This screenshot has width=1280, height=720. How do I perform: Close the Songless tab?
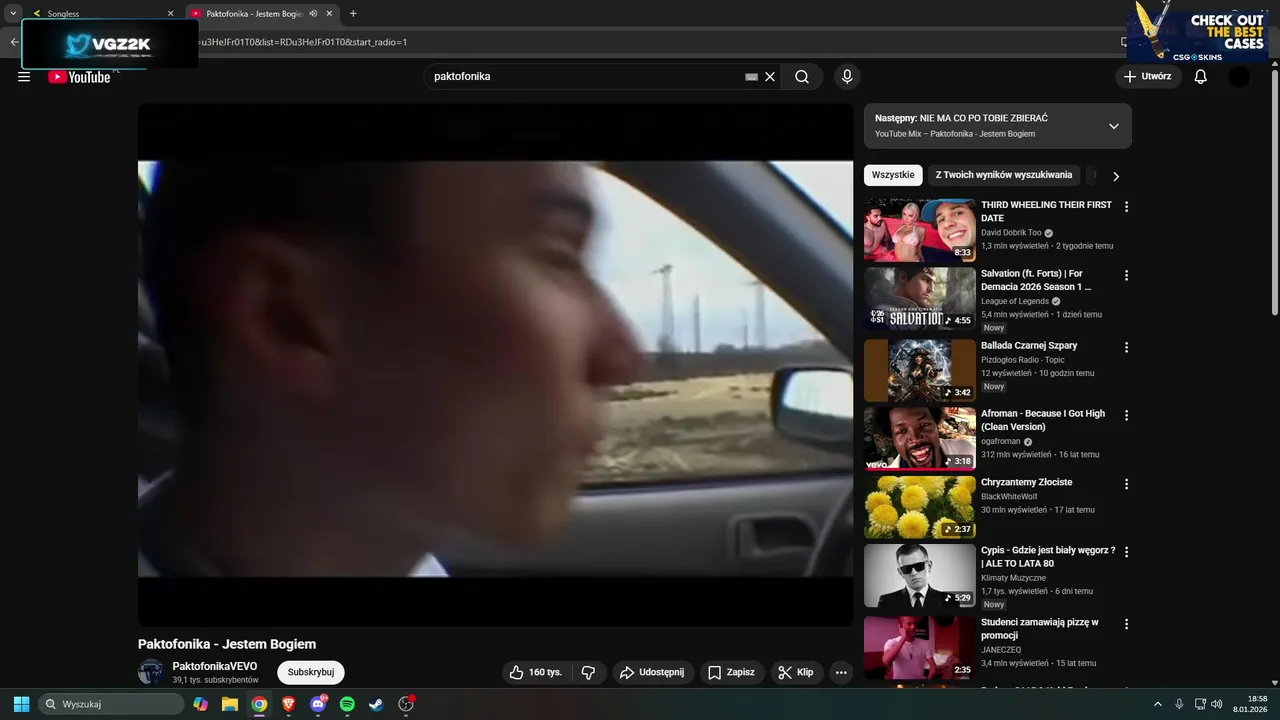pyautogui.click(x=170, y=14)
